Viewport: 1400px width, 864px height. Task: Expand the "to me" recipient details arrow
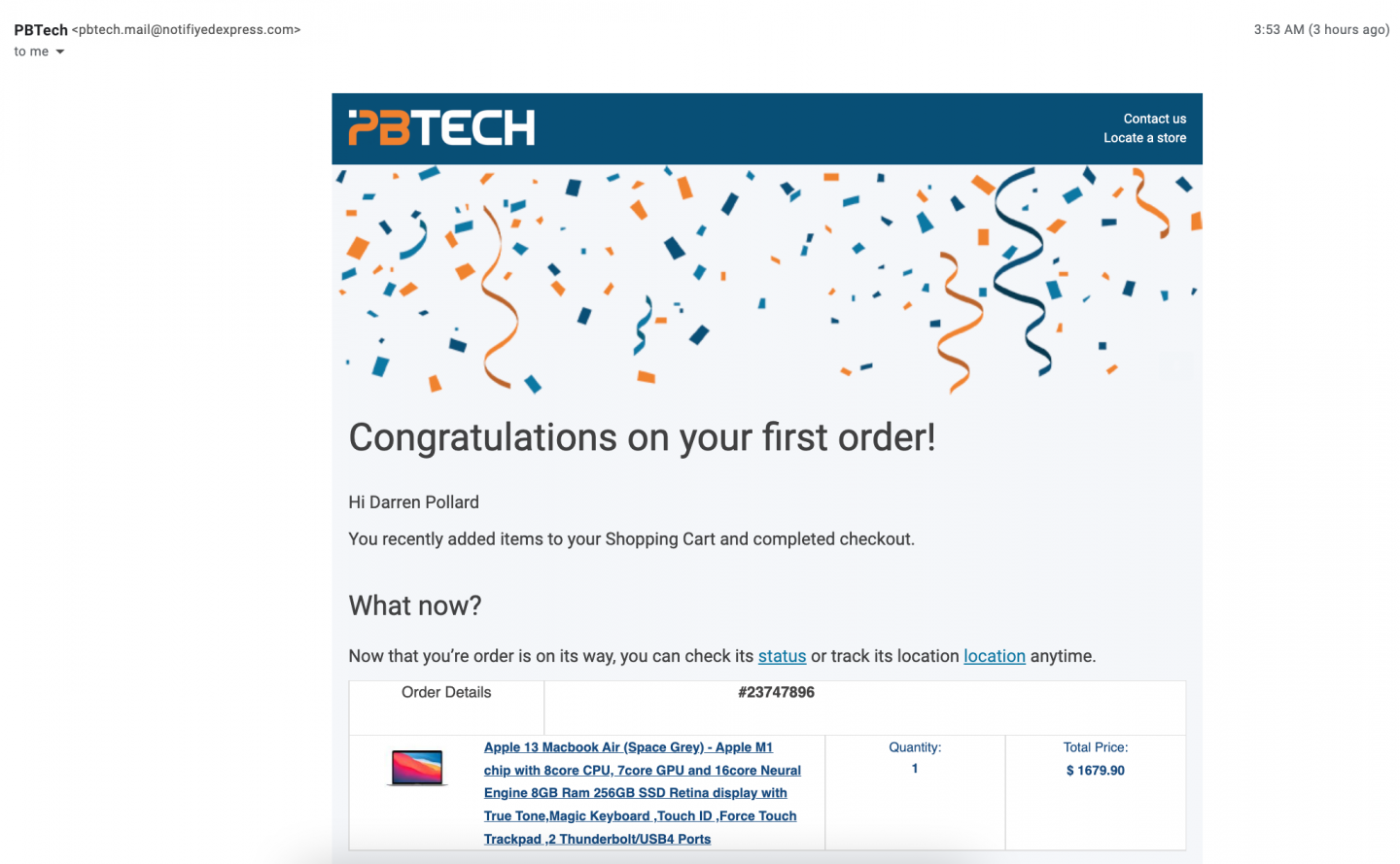tap(59, 52)
